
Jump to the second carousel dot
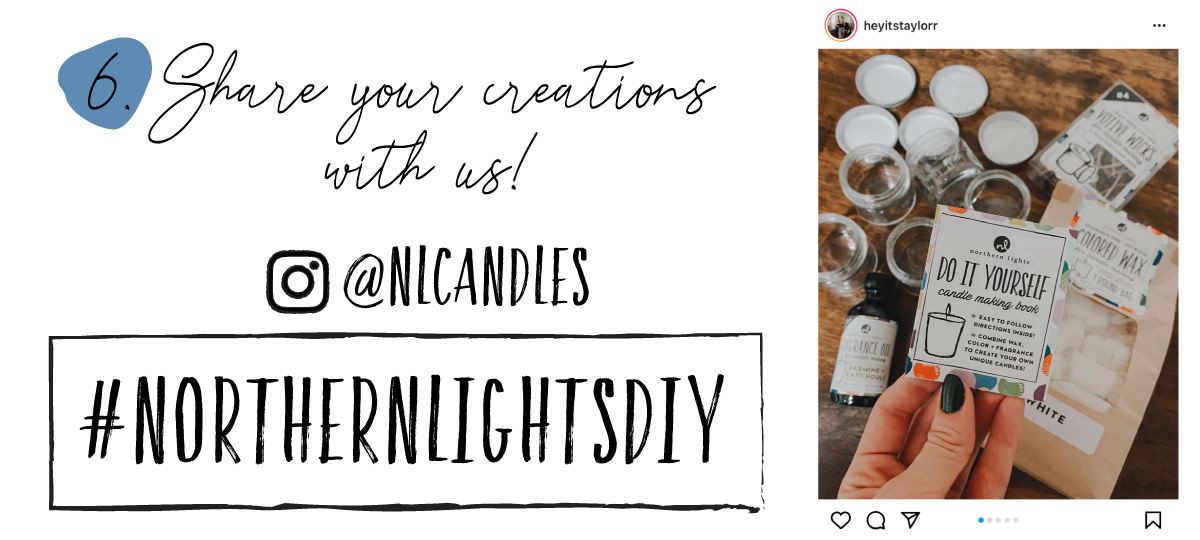tap(990, 520)
